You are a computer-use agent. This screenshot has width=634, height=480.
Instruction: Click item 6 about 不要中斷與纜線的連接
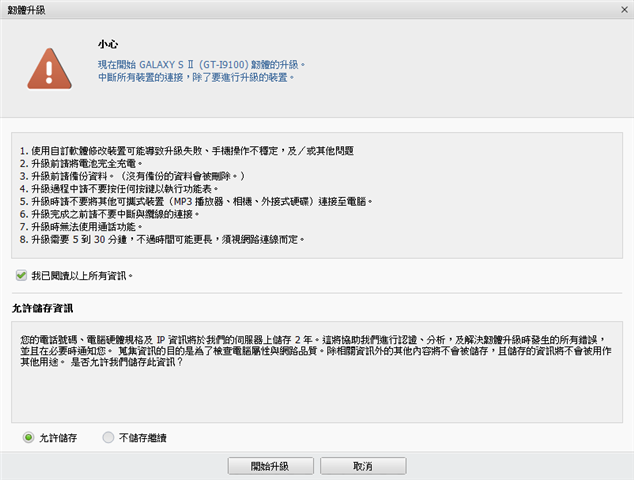(110, 214)
